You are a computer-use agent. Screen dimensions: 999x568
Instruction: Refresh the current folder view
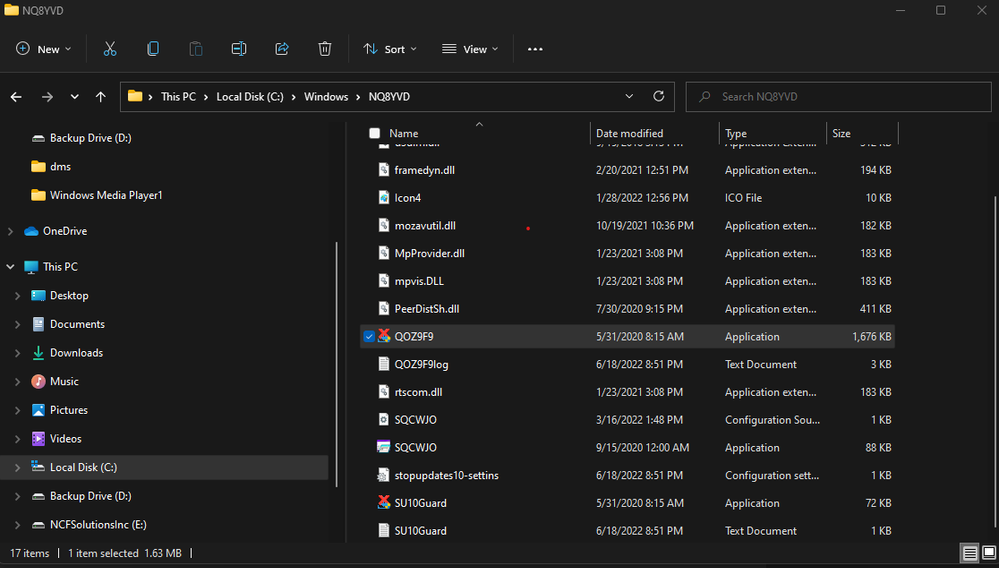tap(658, 97)
